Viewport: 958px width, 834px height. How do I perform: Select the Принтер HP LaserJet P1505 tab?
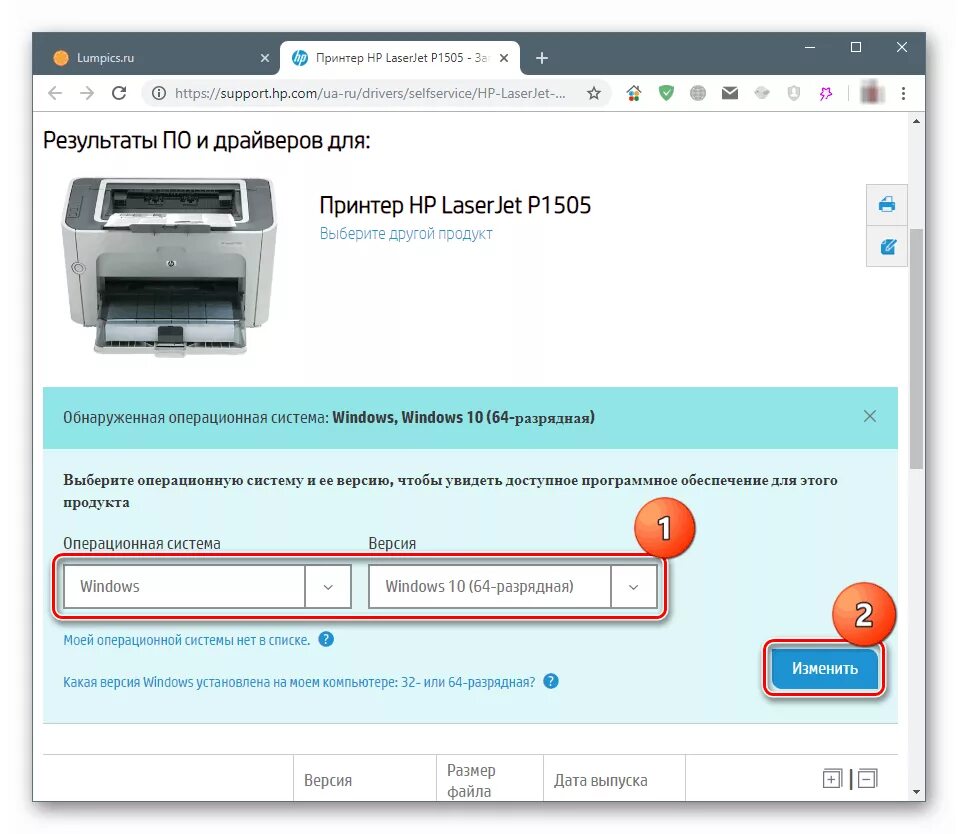coord(400,58)
